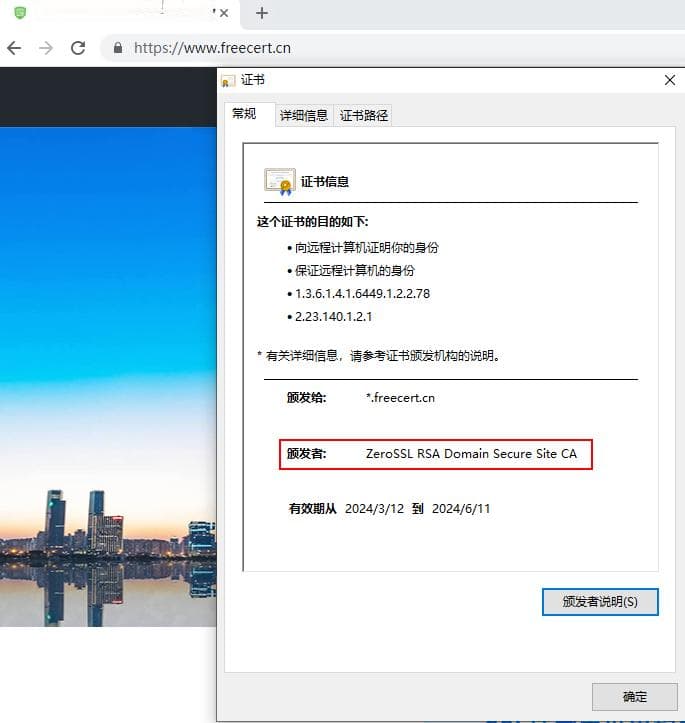
Task: Click the OID 2.23.140.1.2.1
Action: [333, 317]
